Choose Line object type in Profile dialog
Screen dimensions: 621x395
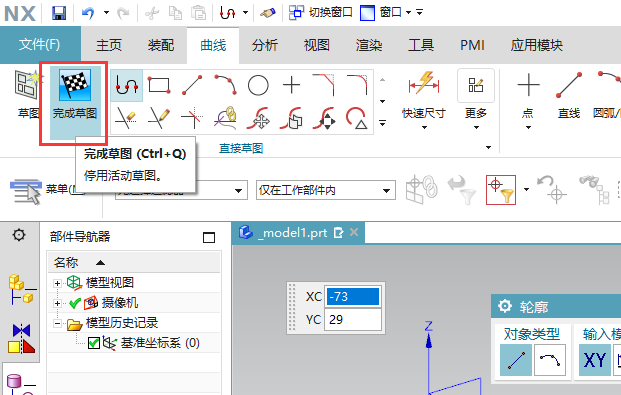click(x=516, y=360)
